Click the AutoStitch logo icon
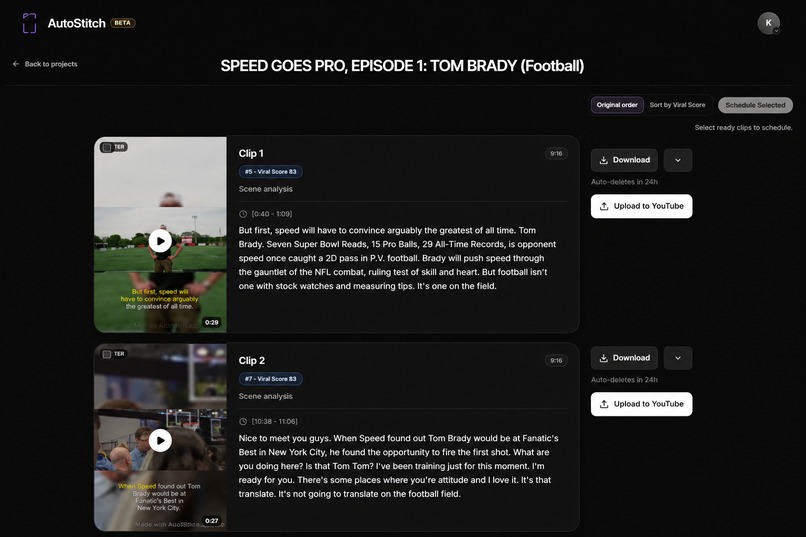Screen dimensions: 806x537 coord(29,23)
